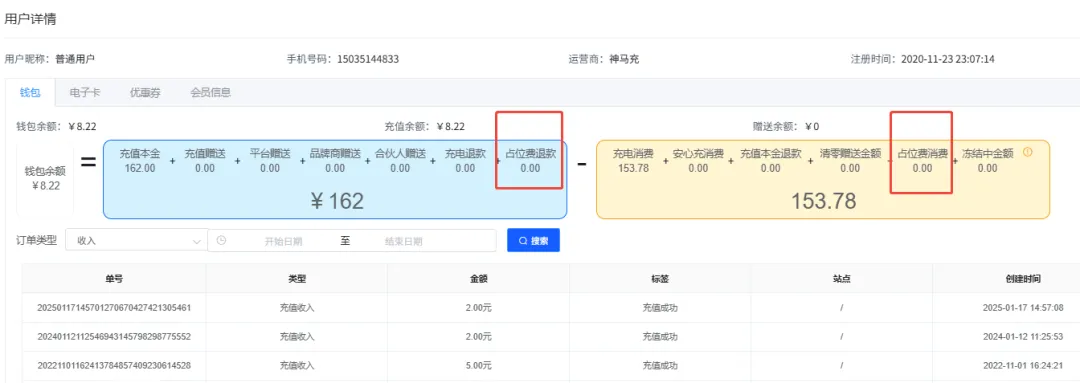Click the operator name 神马充

coord(624,59)
